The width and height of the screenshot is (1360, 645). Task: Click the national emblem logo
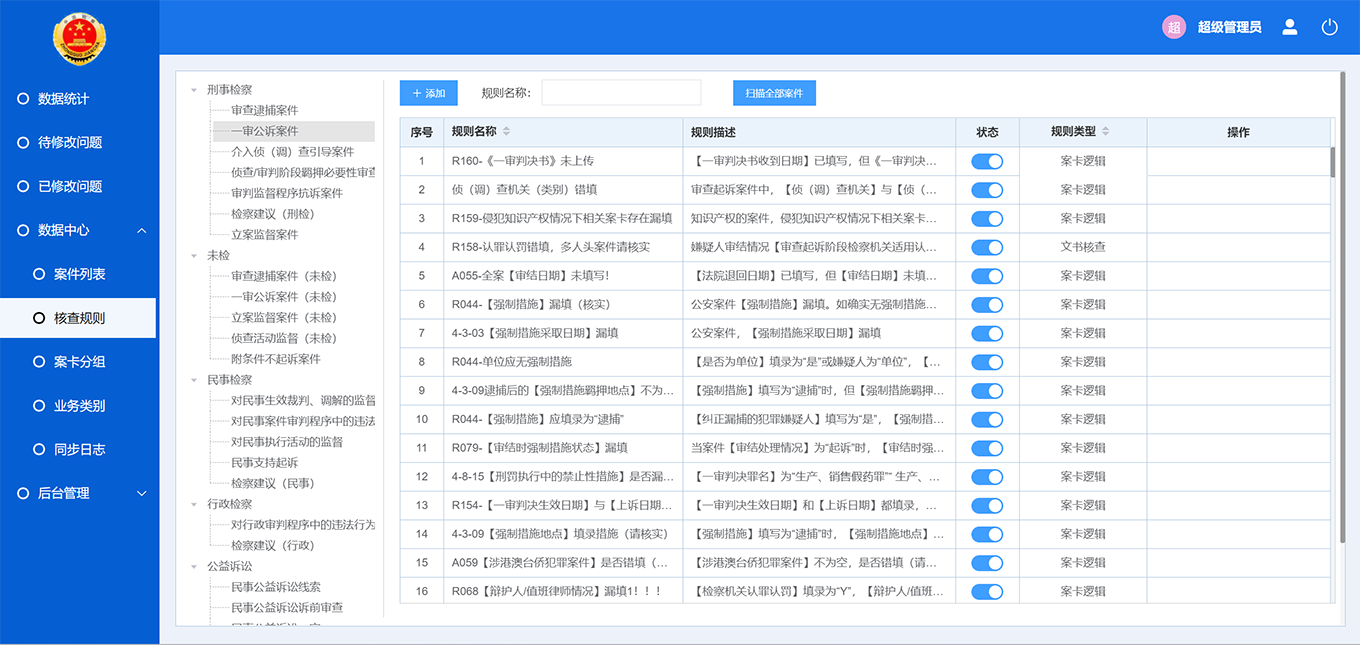[79, 38]
